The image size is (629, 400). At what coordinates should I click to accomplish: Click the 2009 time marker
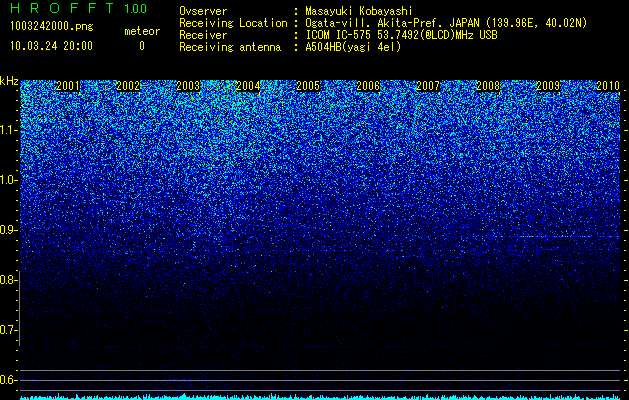tap(548, 86)
